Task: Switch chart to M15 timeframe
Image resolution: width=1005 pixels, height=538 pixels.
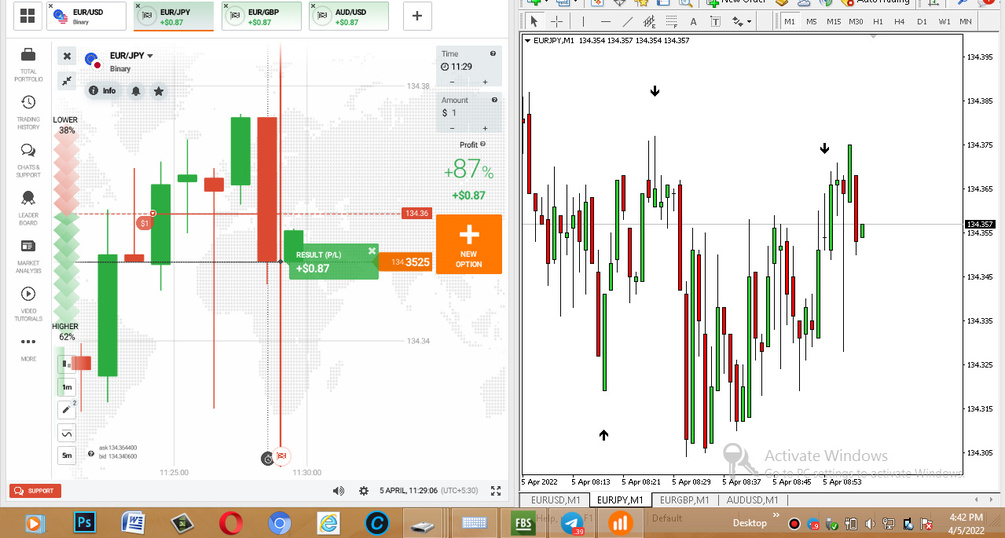Action: click(x=833, y=21)
